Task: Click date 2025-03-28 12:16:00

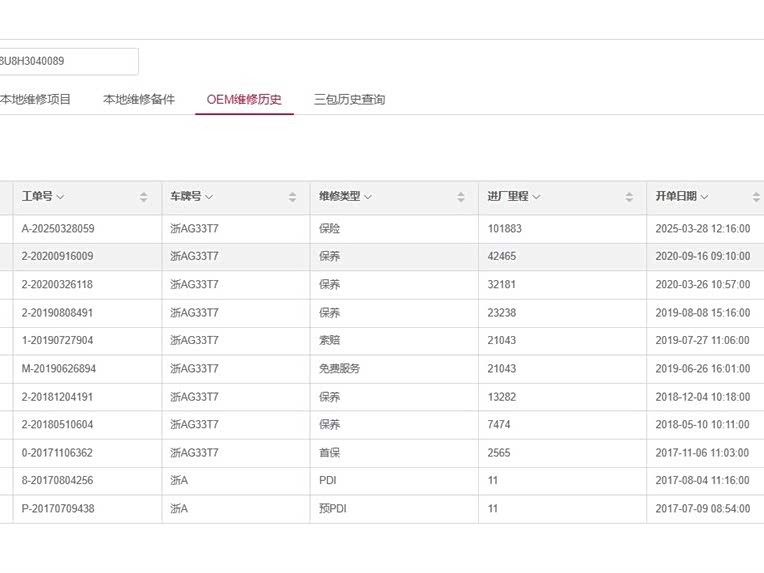Action: (703, 229)
